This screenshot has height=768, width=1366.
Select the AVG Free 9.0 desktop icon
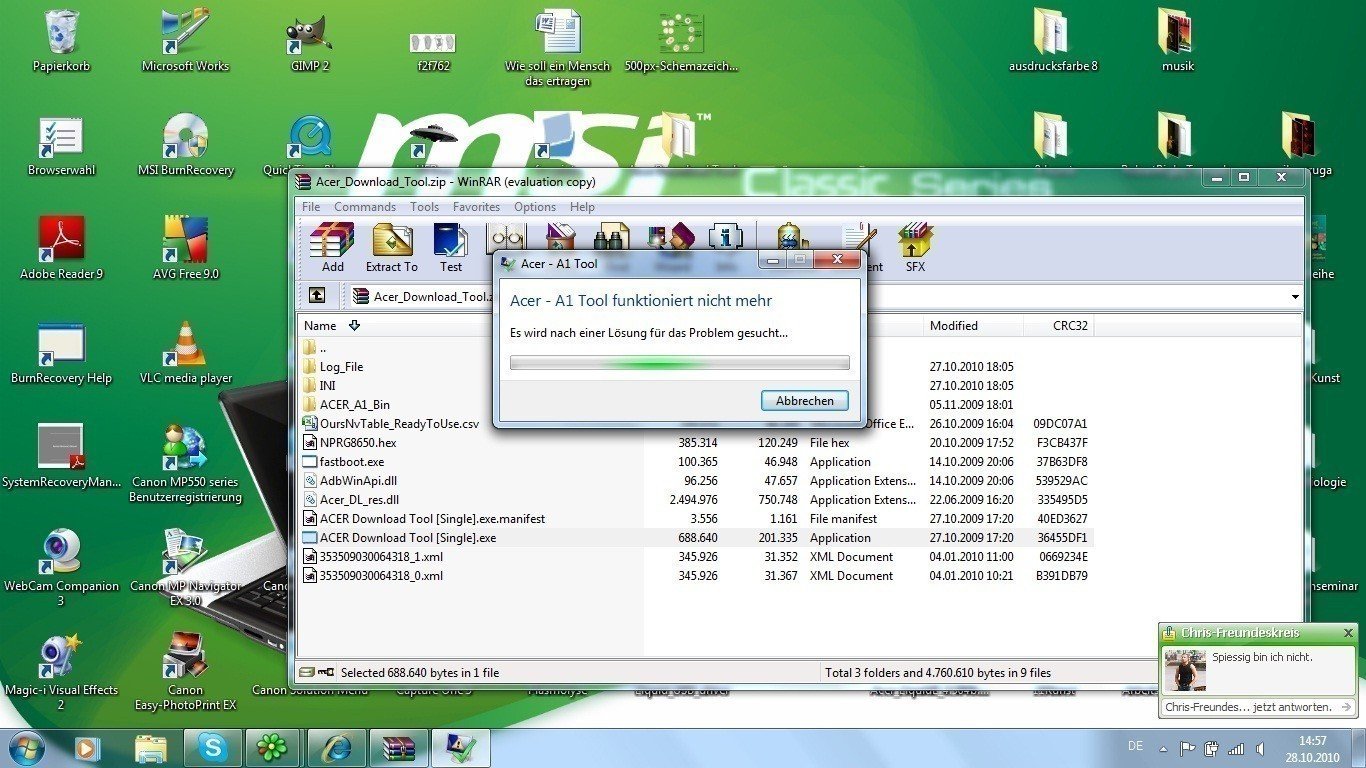click(185, 249)
